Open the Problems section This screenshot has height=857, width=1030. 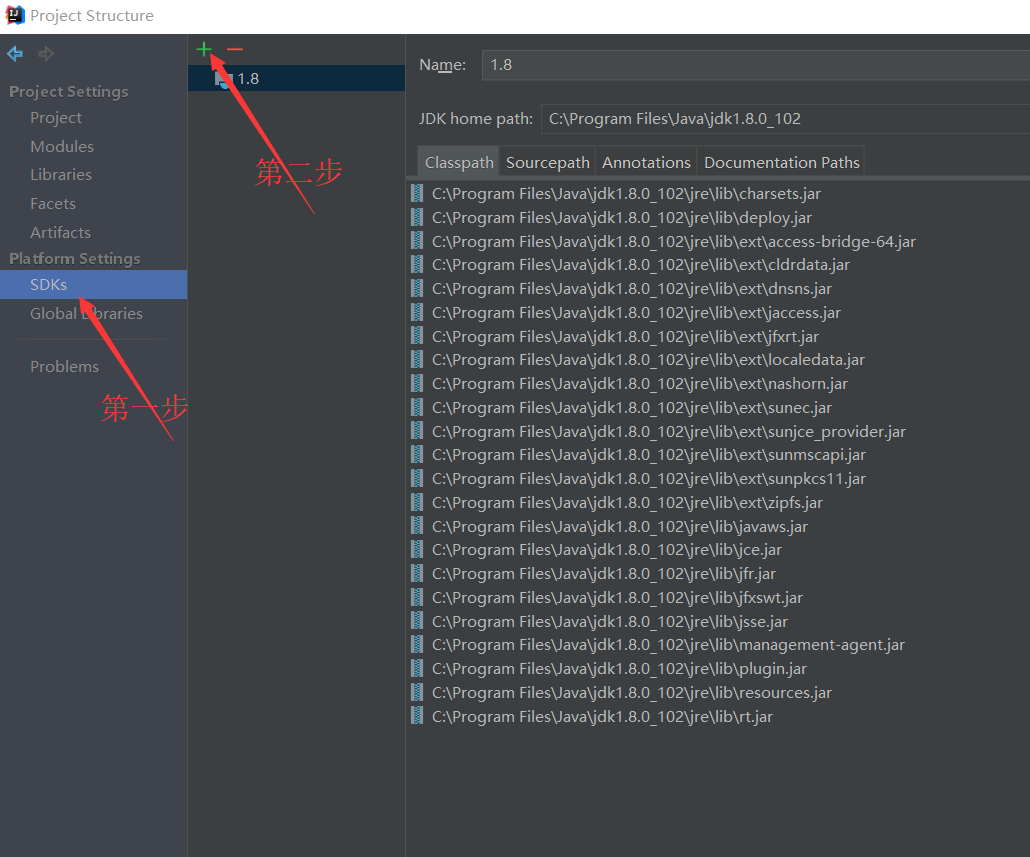click(x=64, y=366)
